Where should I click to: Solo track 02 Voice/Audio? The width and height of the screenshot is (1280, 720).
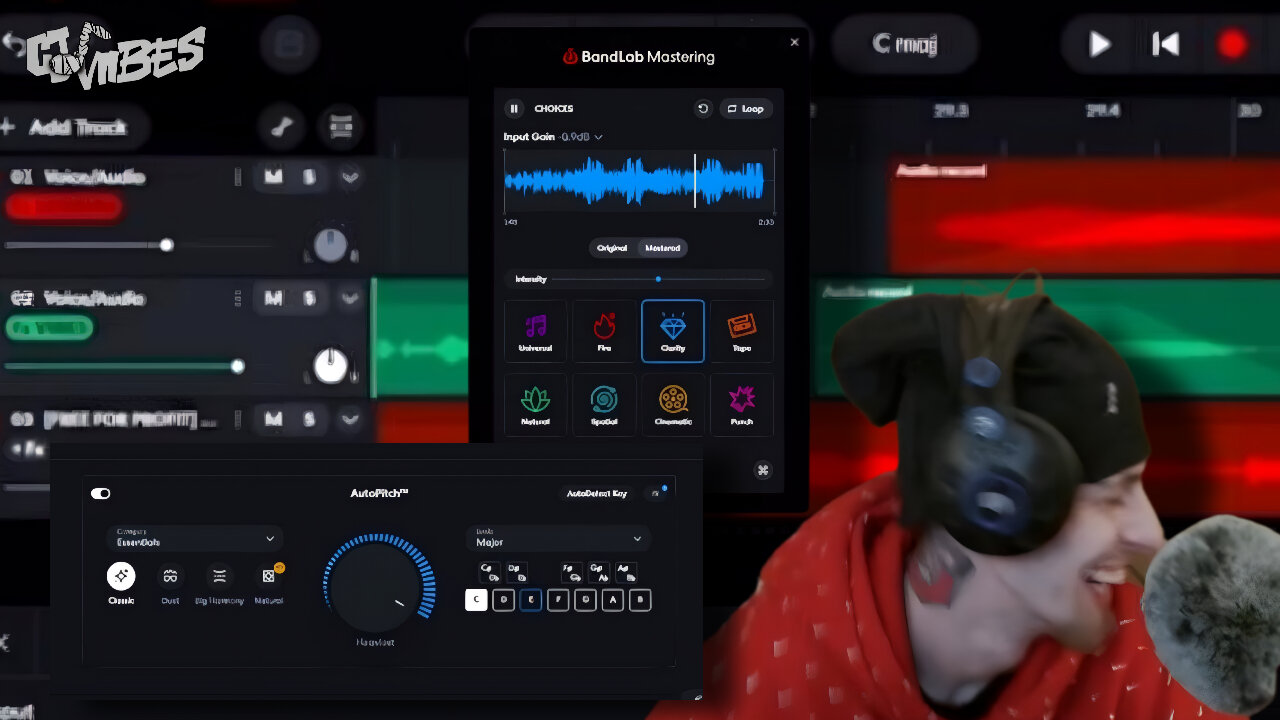(309, 298)
